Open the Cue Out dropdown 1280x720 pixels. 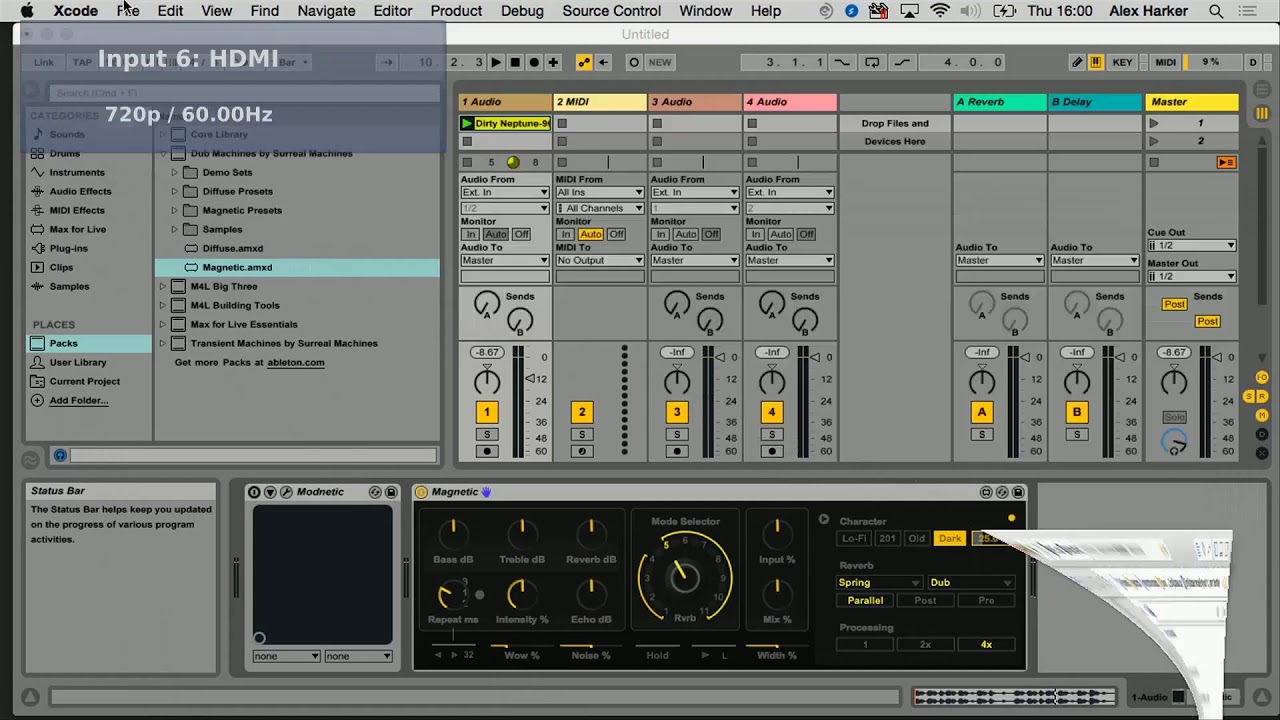(x=1192, y=245)
